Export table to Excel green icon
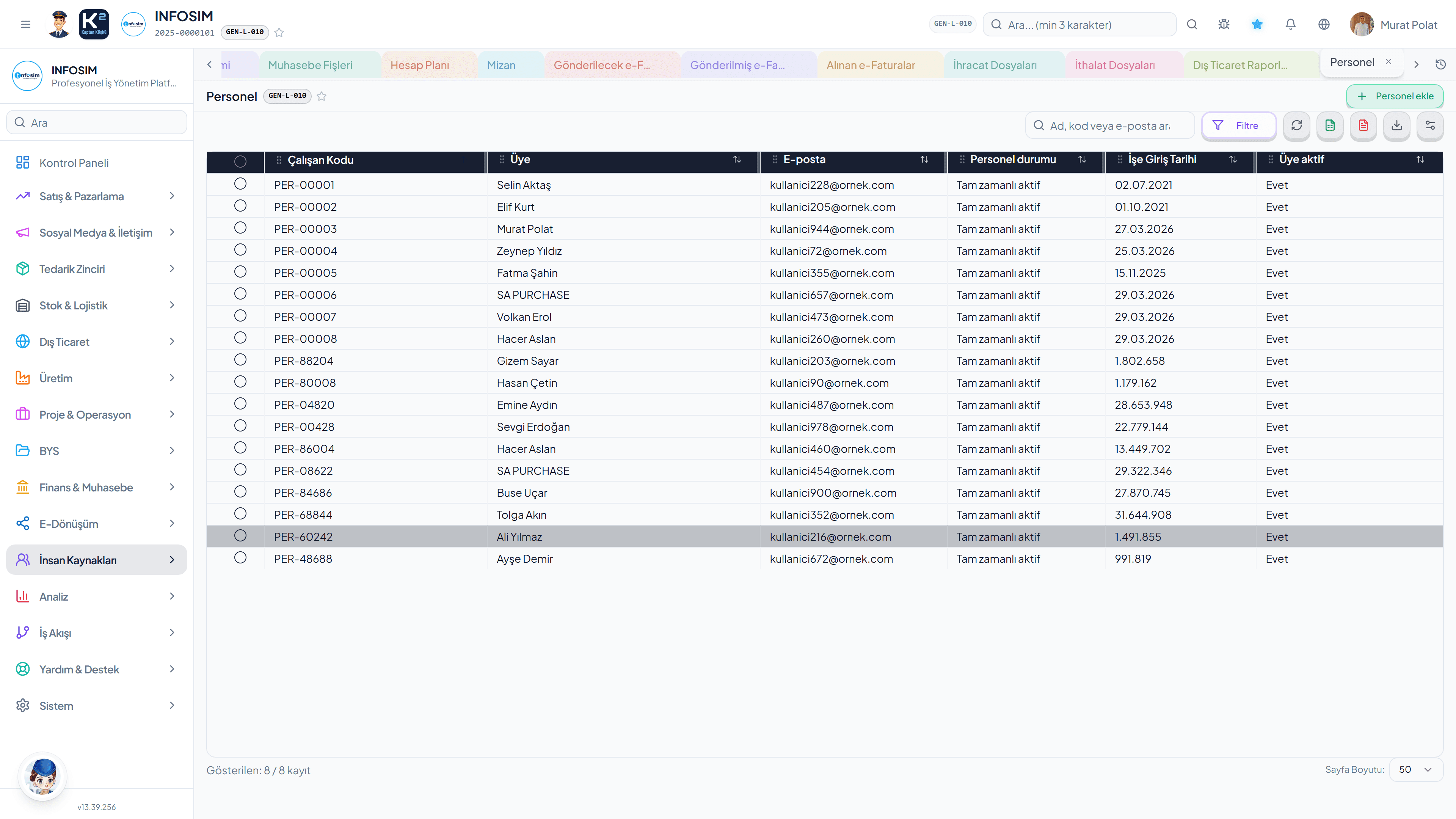Viewport: 1456px width, 819px height. tap(1330, 126)
